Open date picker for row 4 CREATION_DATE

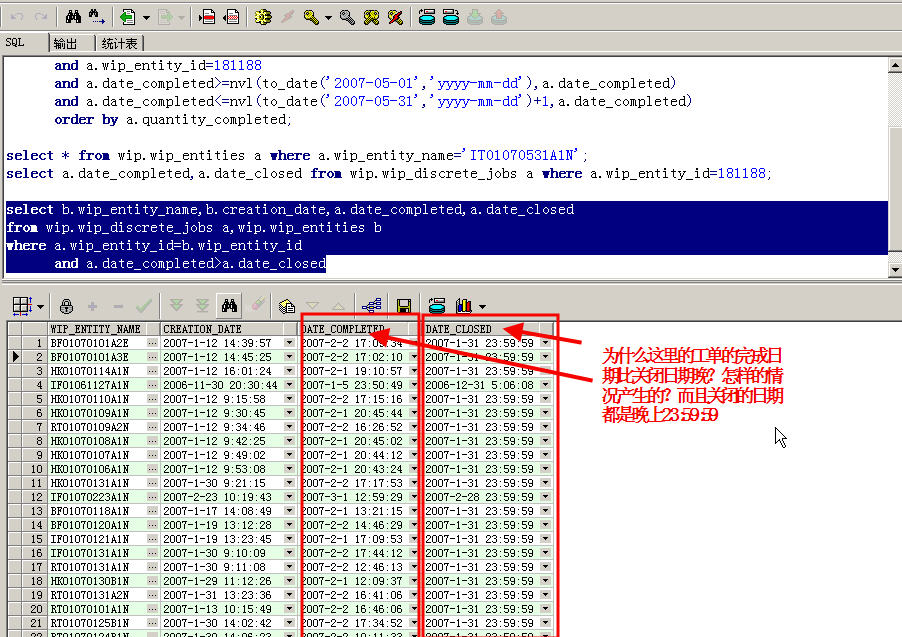tap(289, 385)
